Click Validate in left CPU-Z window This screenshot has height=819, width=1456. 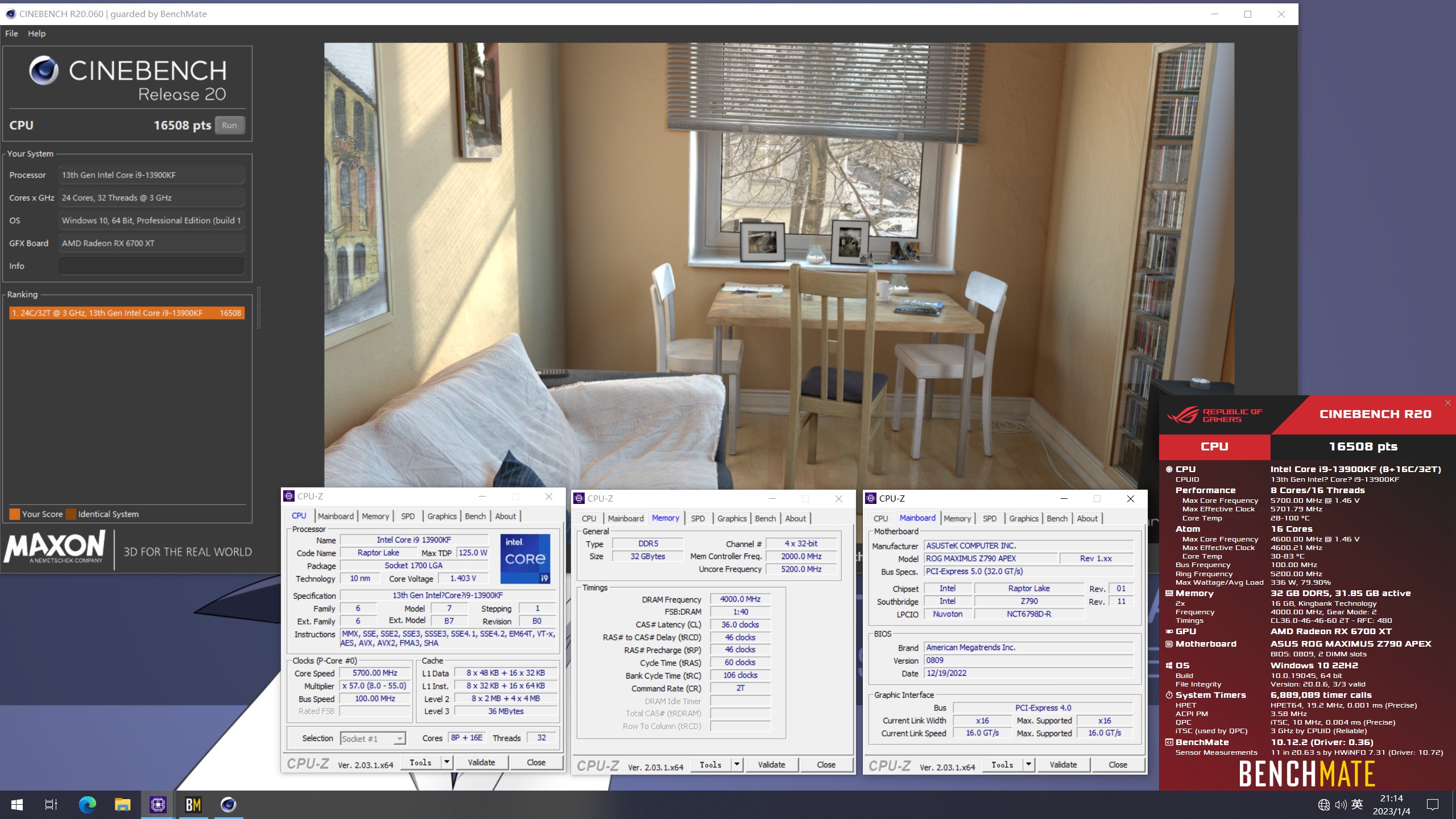tap(481, 762)
